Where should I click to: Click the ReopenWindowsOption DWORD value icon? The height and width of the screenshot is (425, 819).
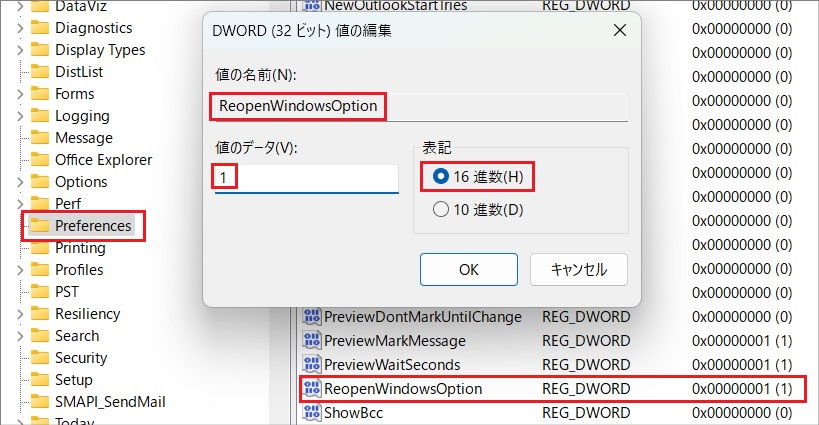[311, 388]
